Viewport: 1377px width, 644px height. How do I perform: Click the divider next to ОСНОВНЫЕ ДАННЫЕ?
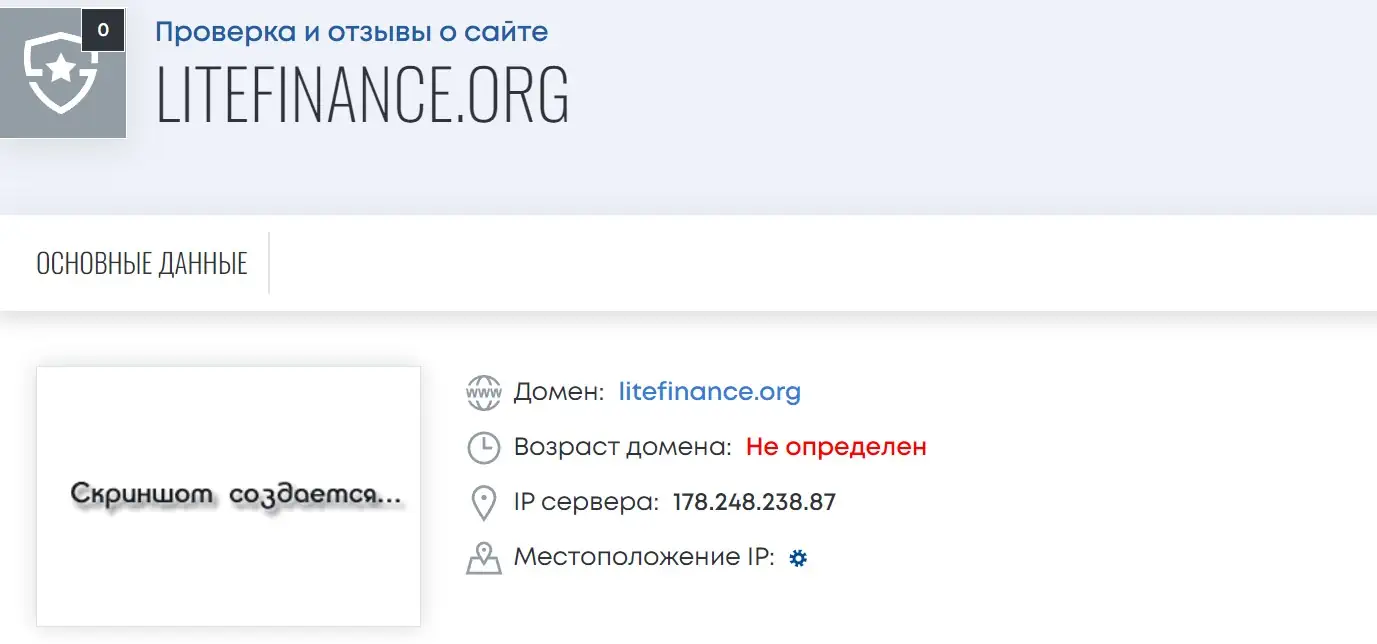269,263
